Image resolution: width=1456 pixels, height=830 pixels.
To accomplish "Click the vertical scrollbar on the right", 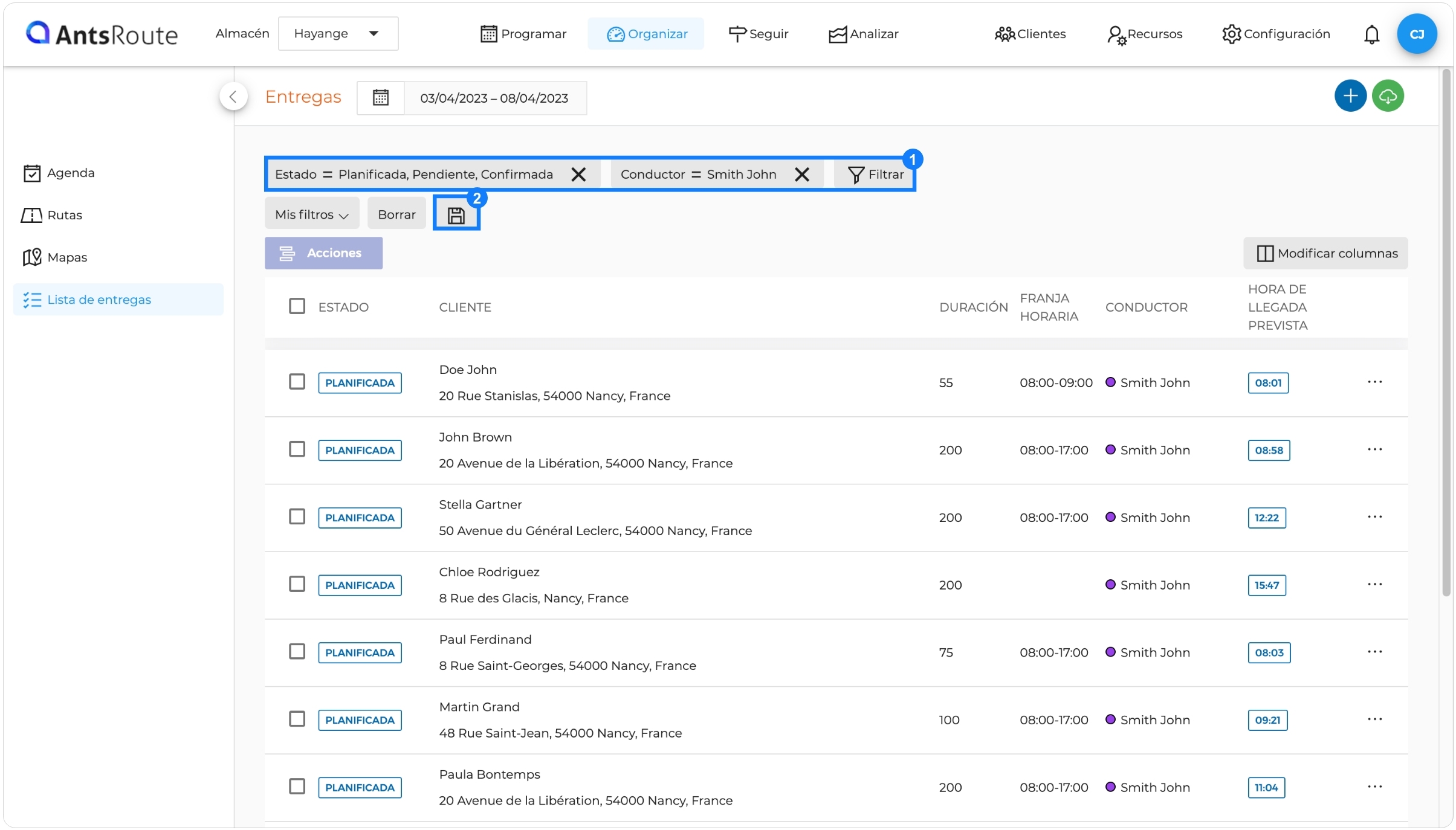I will click(x=1446, y=332).
